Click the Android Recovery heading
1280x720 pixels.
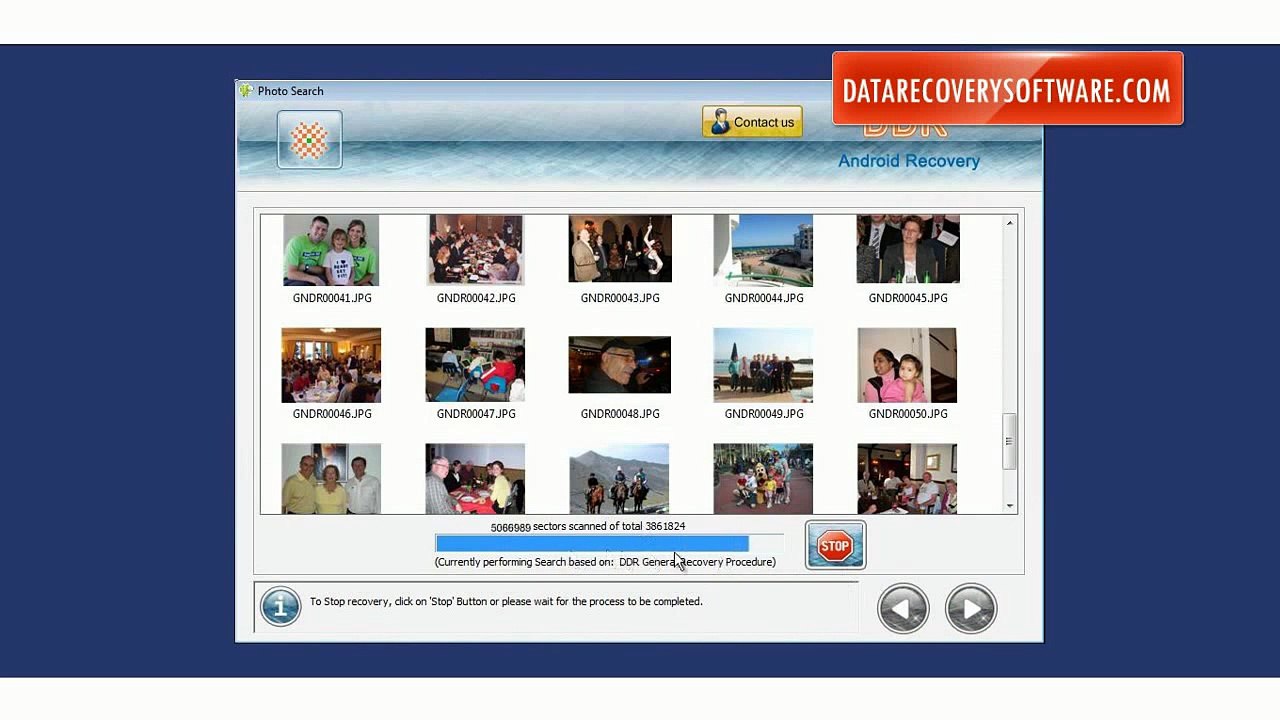coord(909,161)
